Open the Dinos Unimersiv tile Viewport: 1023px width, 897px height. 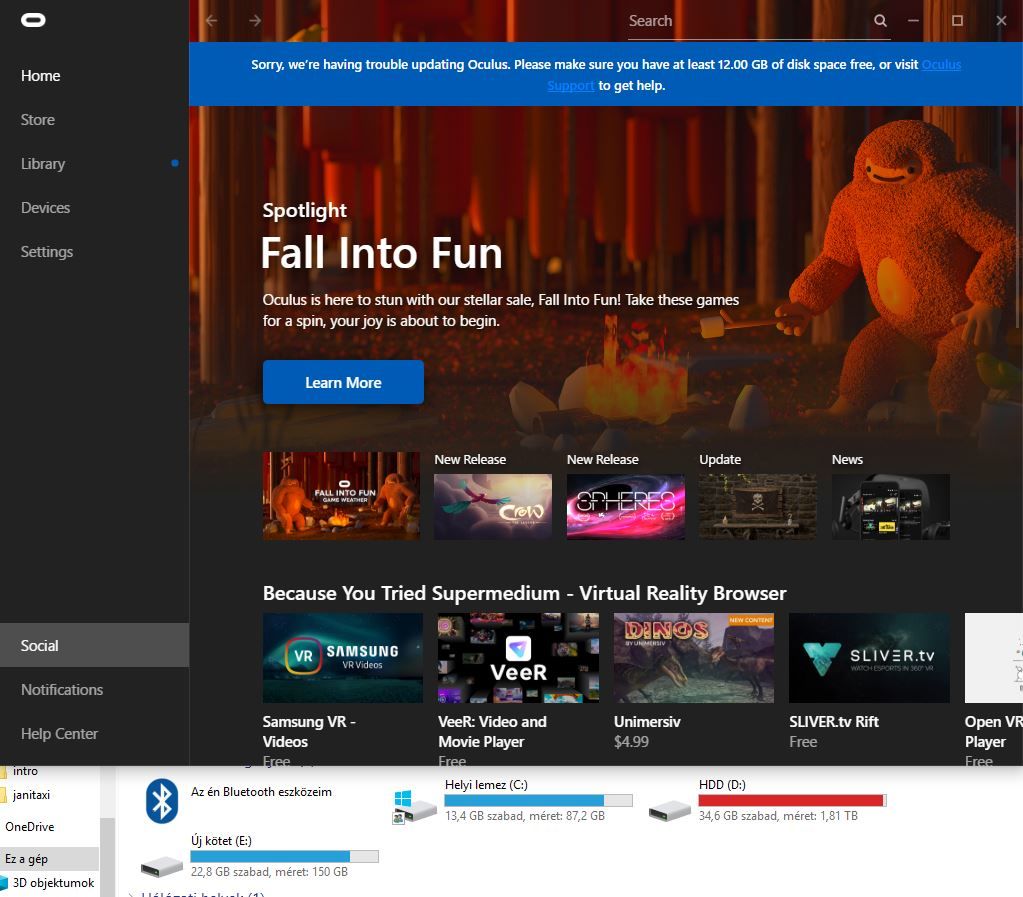(694, 658)
